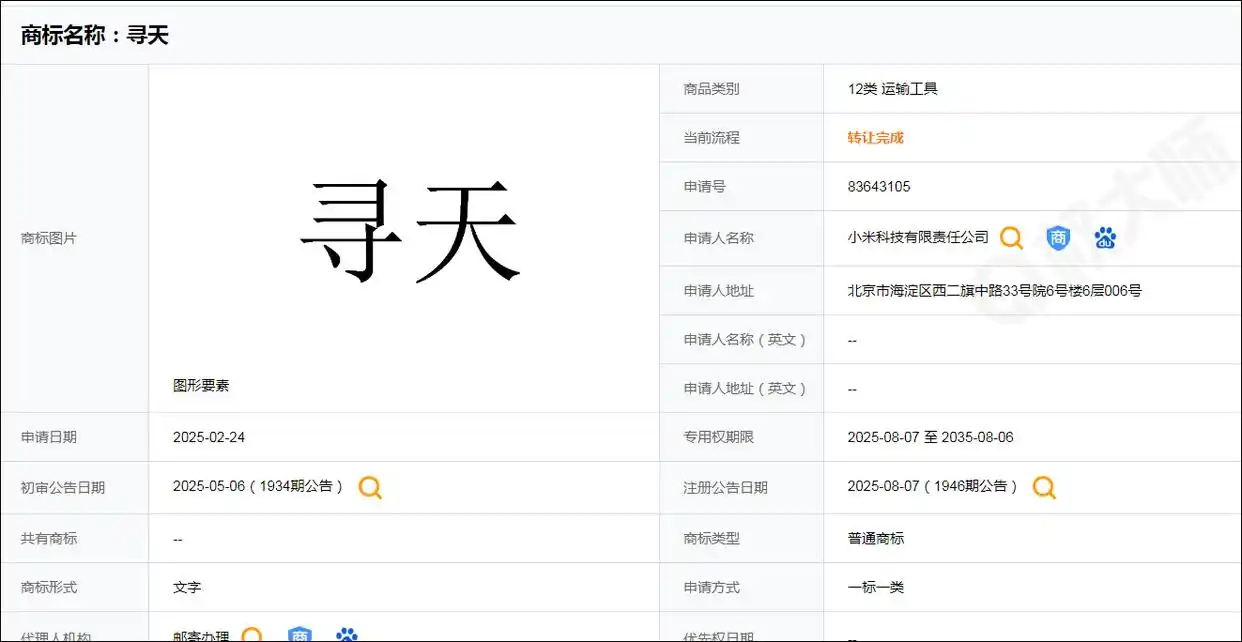Click the 申请方式 label

pos(712,587)
